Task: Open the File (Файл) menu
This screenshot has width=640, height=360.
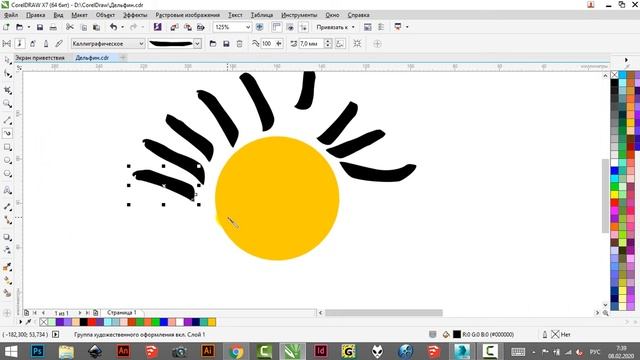Action: coord(11,15)
